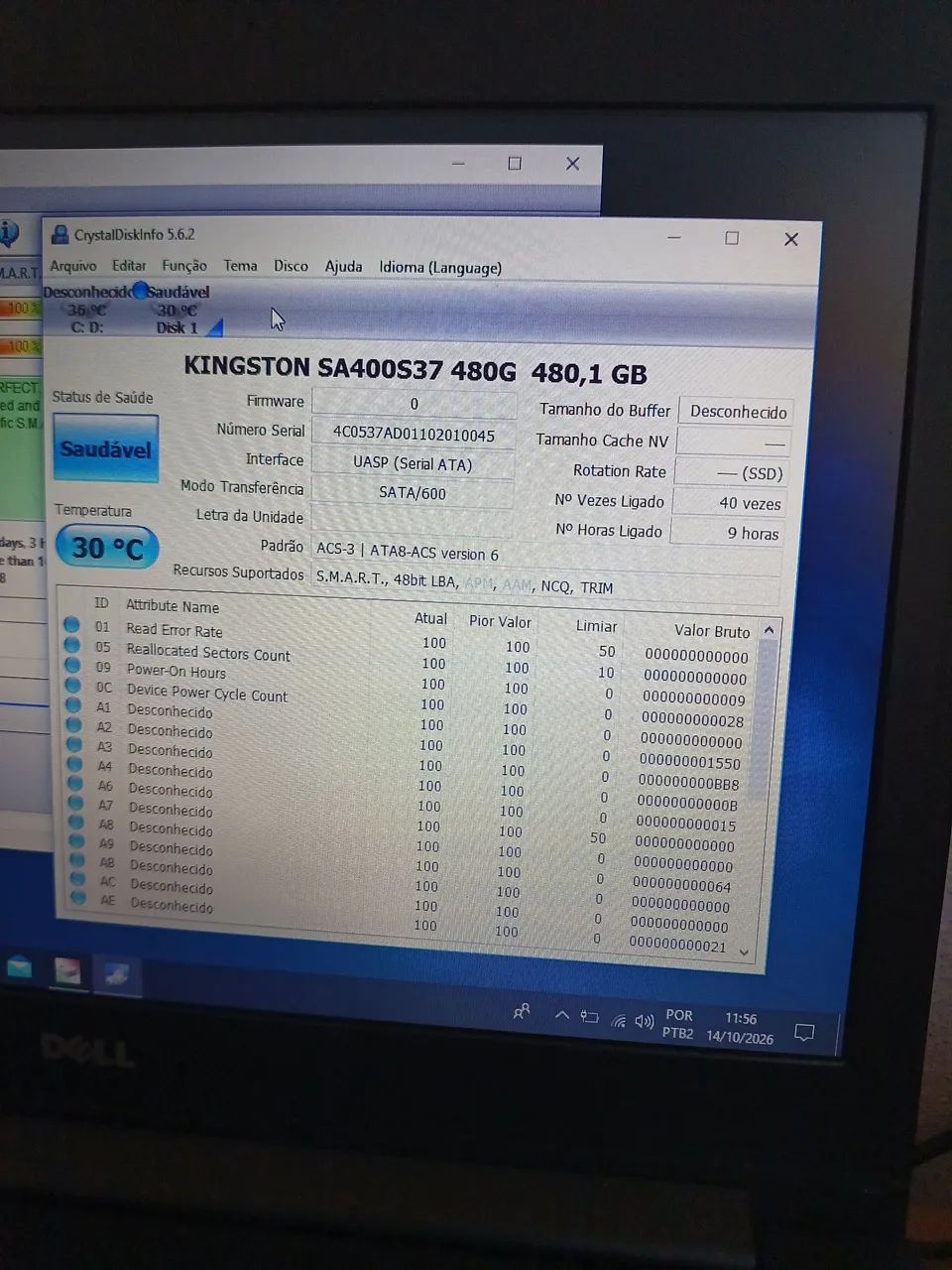Maximize the background window behind CrystalDiskInfo
Viewport: 952px width, 1270px height.
[515, 163]
